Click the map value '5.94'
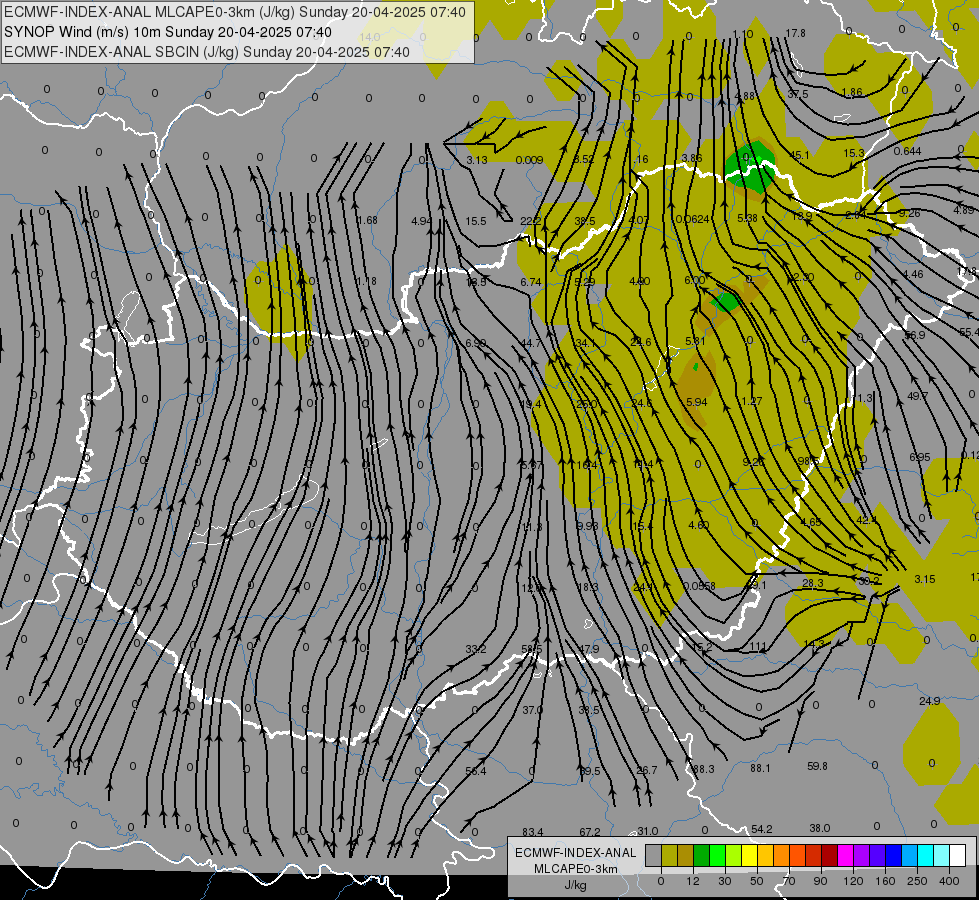The height and width of the screenshot is (900, 979). pyautogui.click(x=696, y=402)
